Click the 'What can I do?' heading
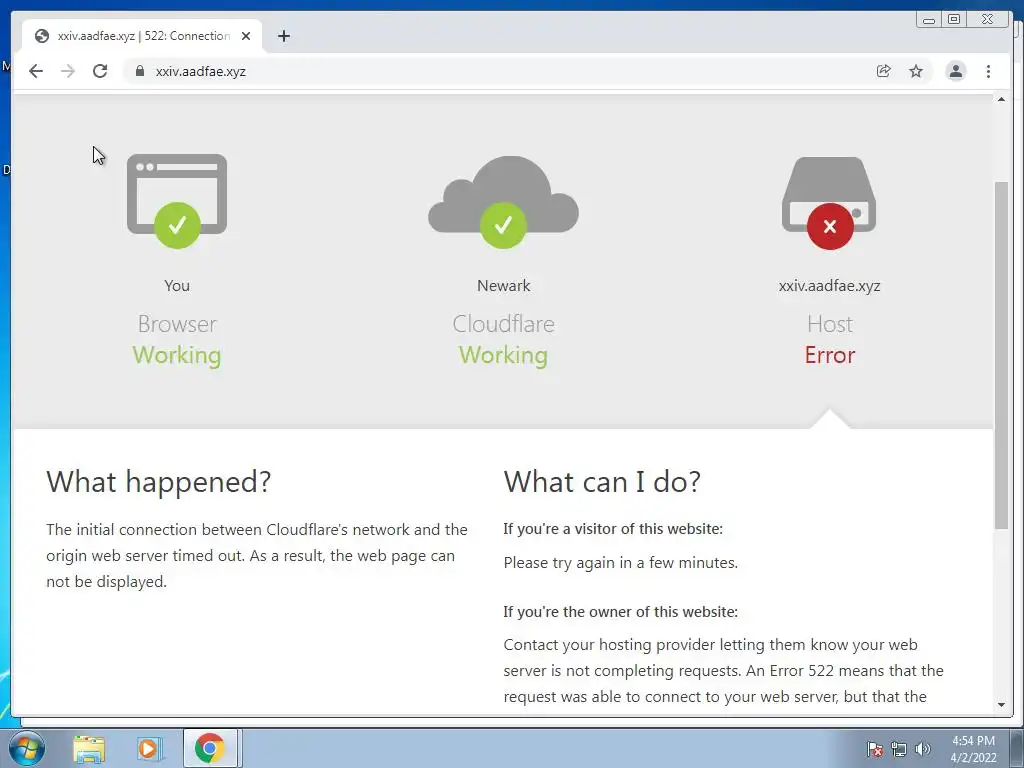 coord(602,482)
